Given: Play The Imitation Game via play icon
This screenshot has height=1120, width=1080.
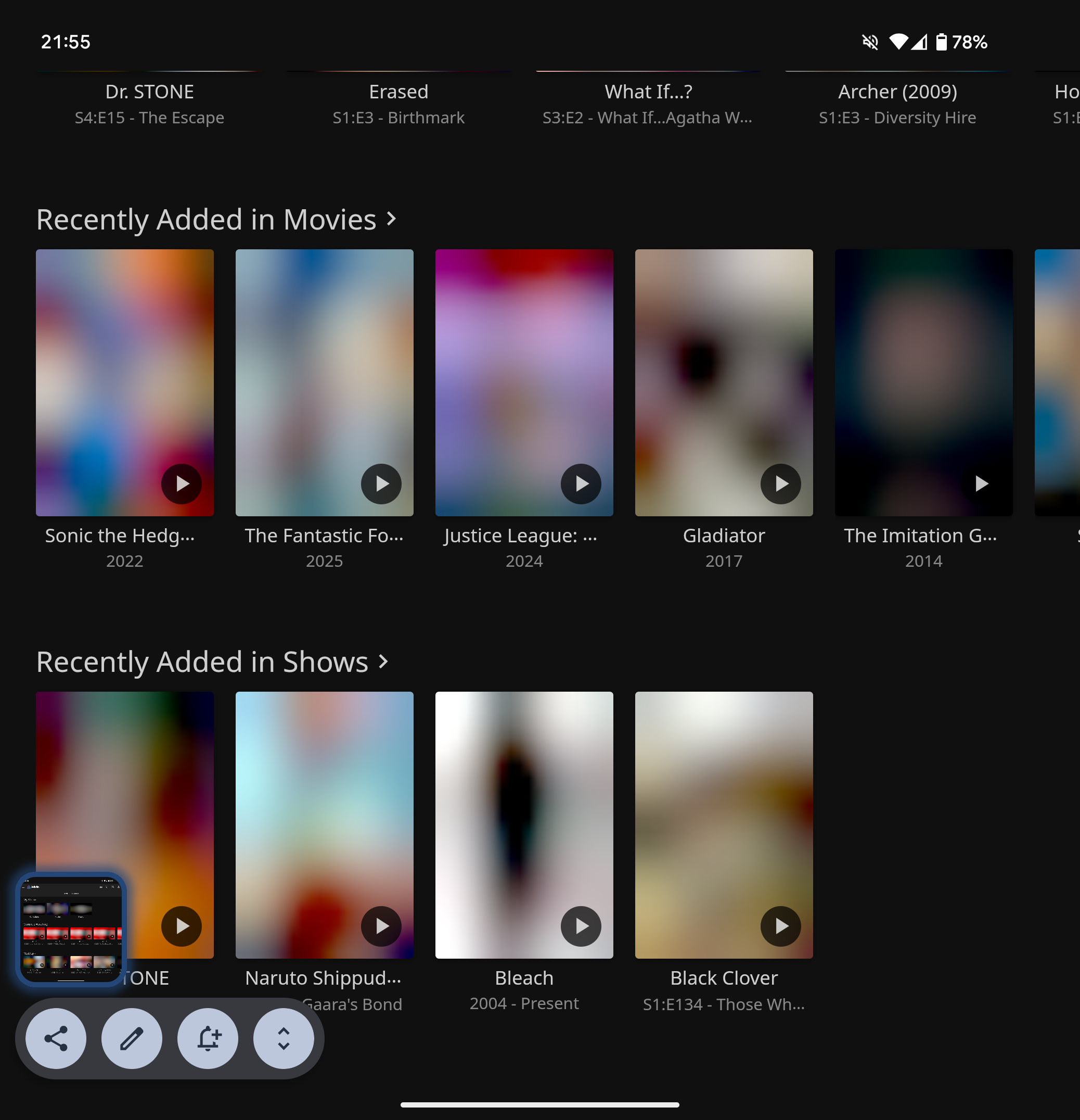Looking at the screenshot, I should click(x=981, y=484).
